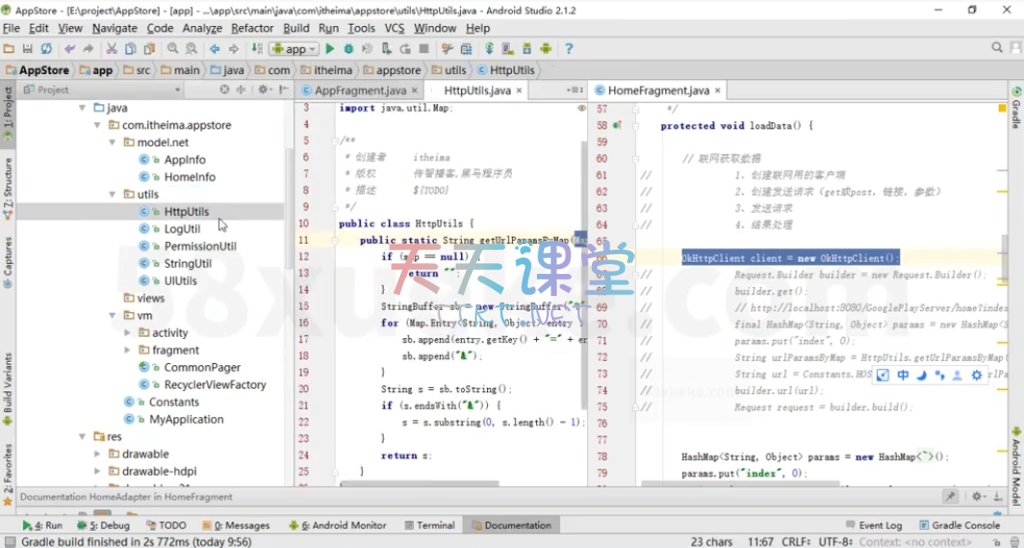The width and height of the screenshot is (1024, 548).
Task: Click the Undo arrow in toolbar
Action: click(69, 48)
